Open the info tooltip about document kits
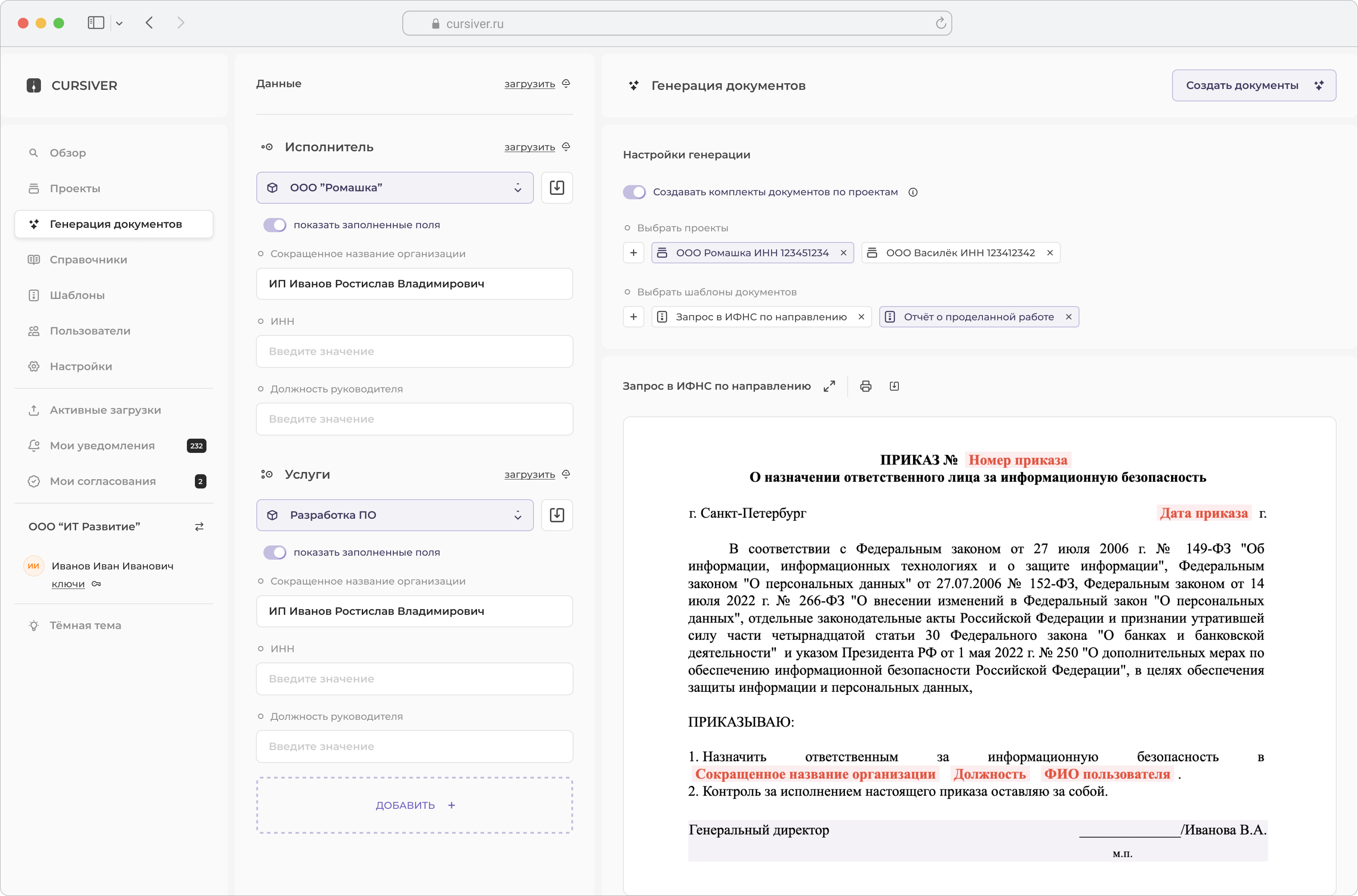1358x896 pixels. point(913,192)
